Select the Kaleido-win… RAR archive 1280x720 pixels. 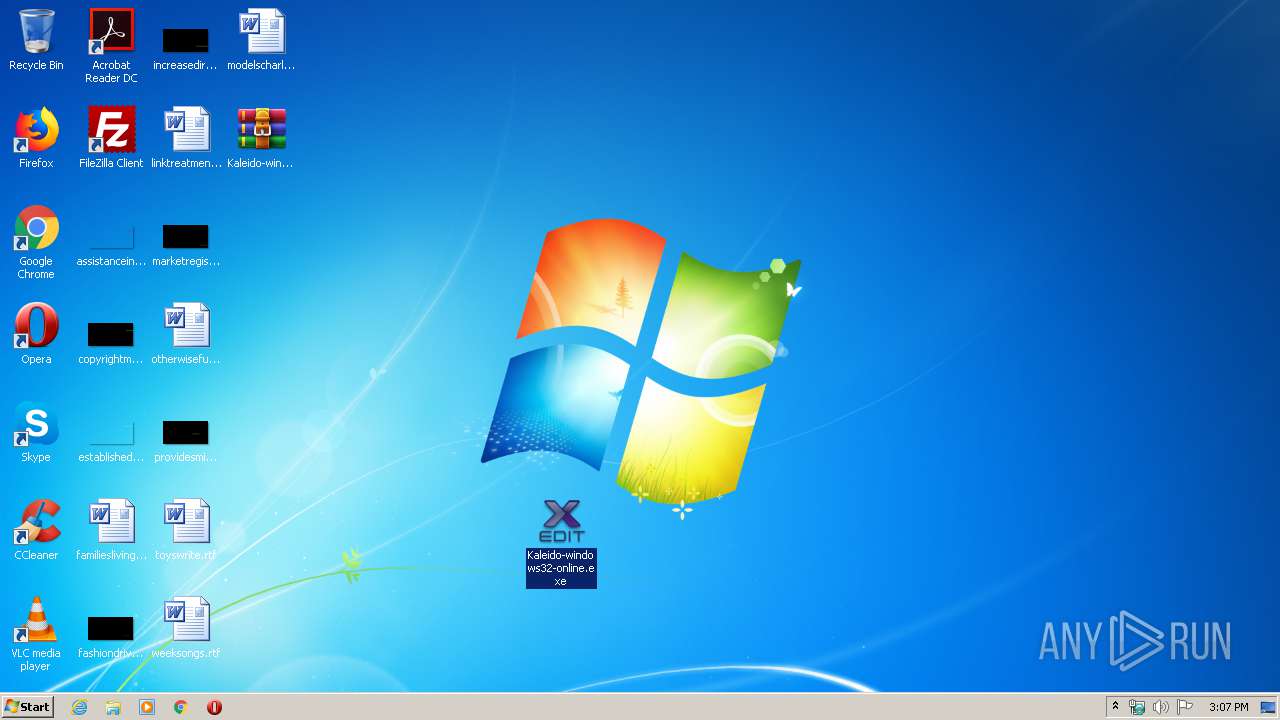coord(261,138)
